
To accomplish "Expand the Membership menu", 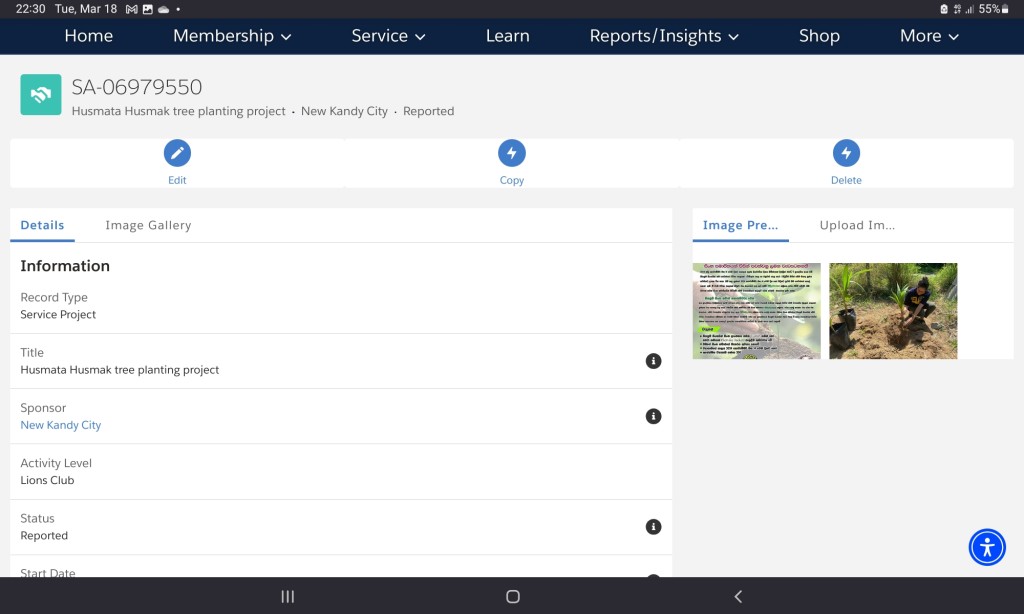I will (232, 36).
